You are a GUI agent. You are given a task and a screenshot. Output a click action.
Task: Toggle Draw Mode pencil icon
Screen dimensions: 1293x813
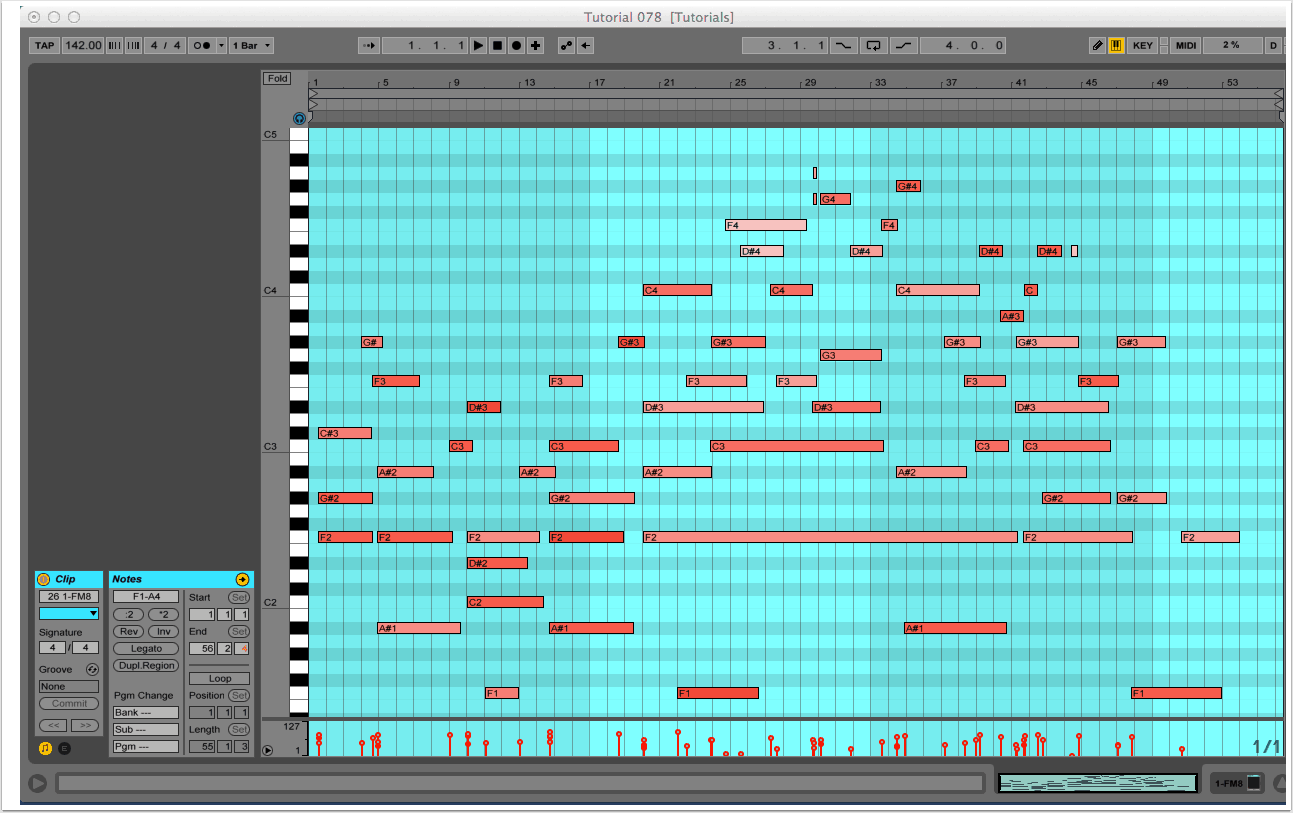pos(1097,45)
